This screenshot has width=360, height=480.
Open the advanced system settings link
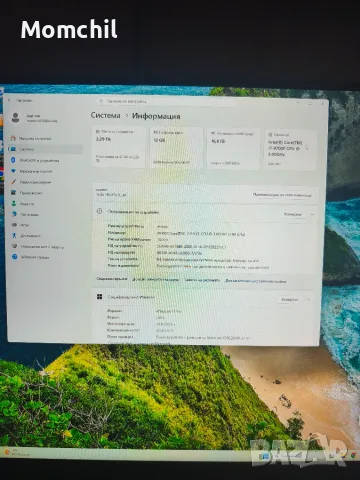(256, 281)
